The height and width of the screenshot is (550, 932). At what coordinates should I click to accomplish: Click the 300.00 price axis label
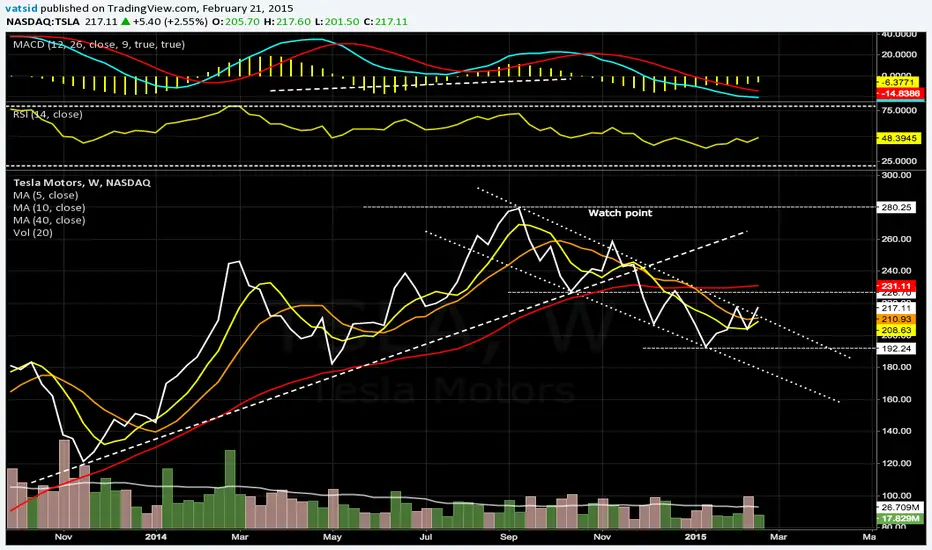tap(896, 175)
